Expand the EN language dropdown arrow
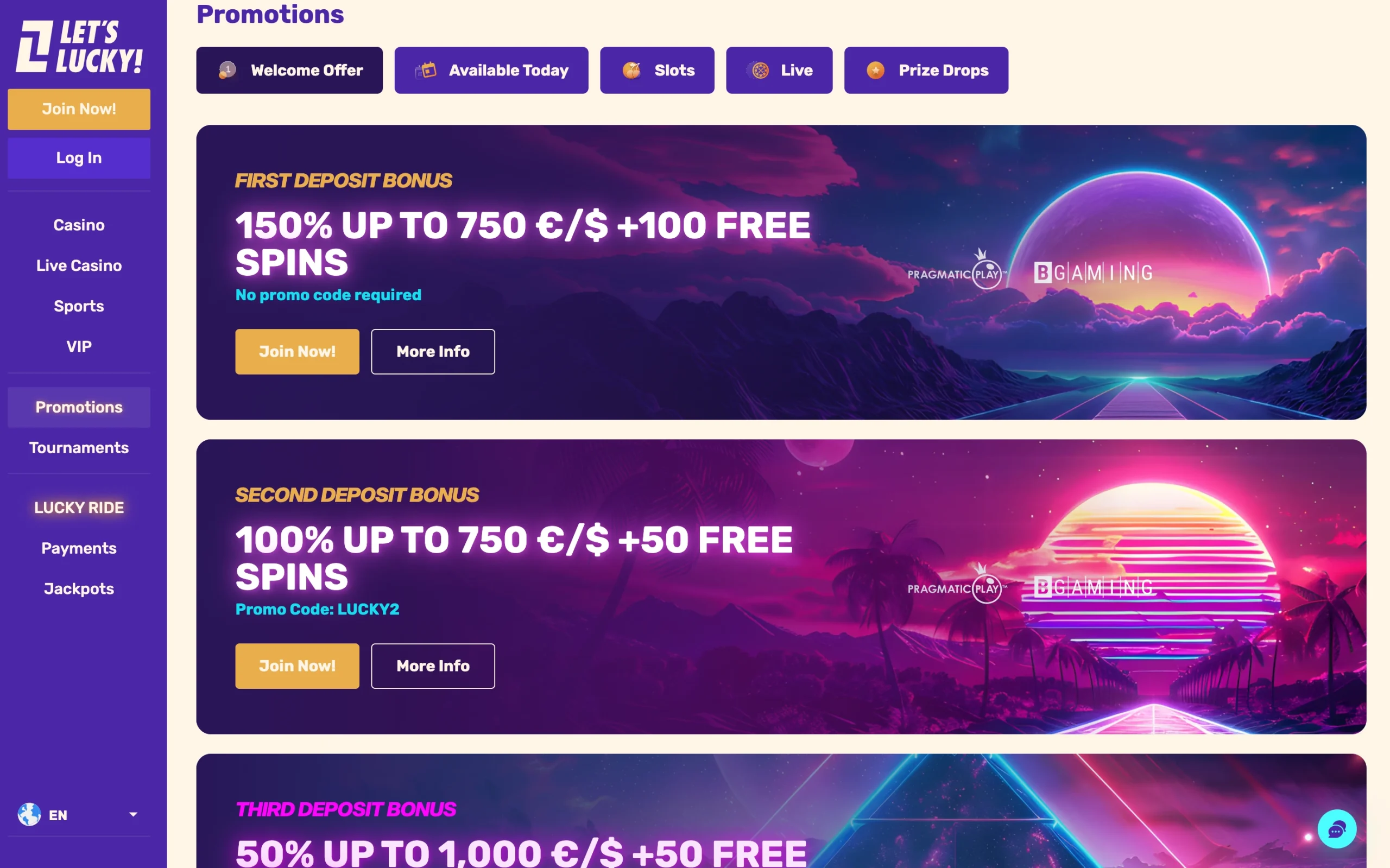The height and width of the screenshot is (868, 1390). (x=133, y=814)
